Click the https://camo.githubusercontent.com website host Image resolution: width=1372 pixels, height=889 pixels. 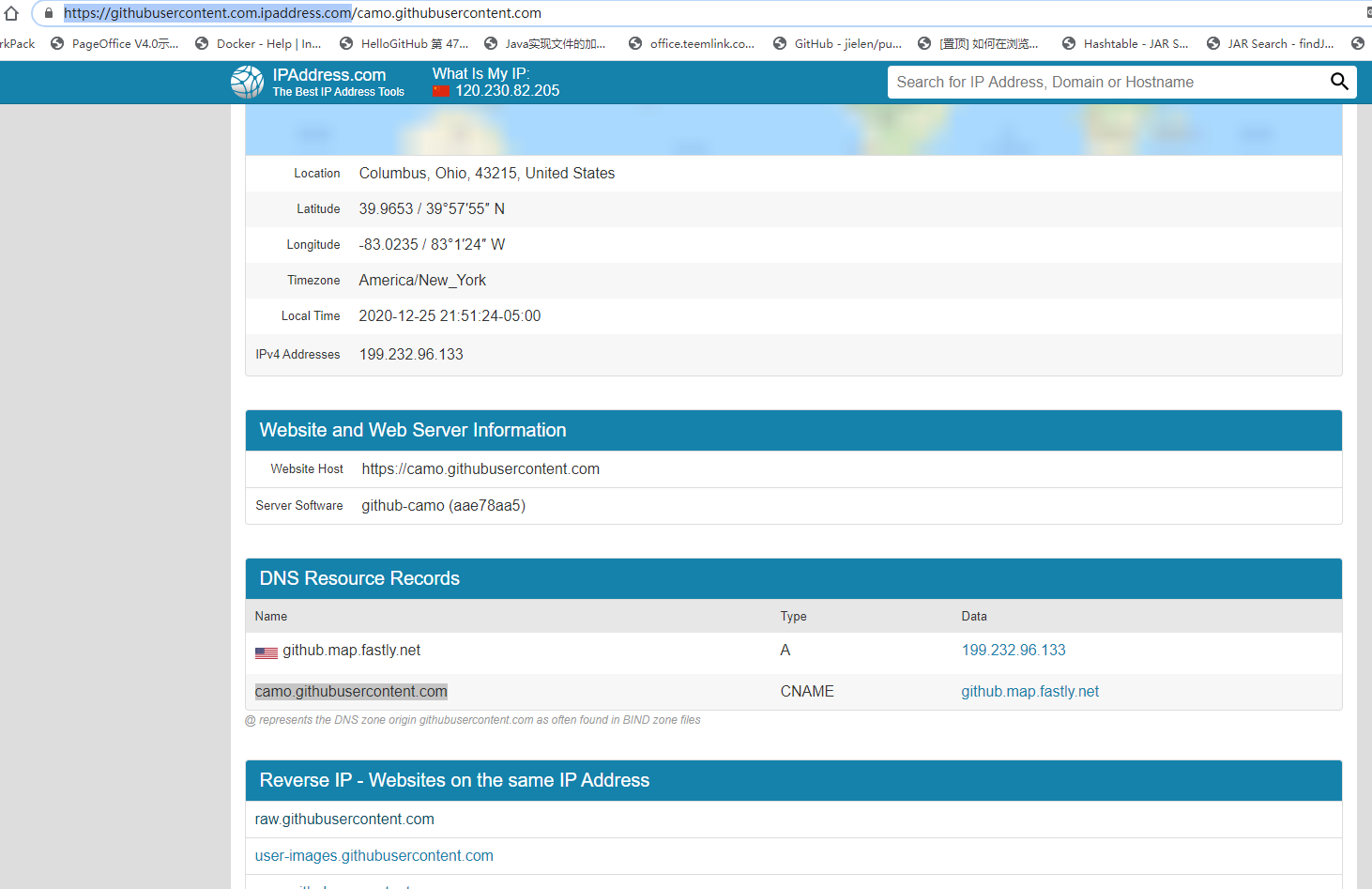click(480, 468)
